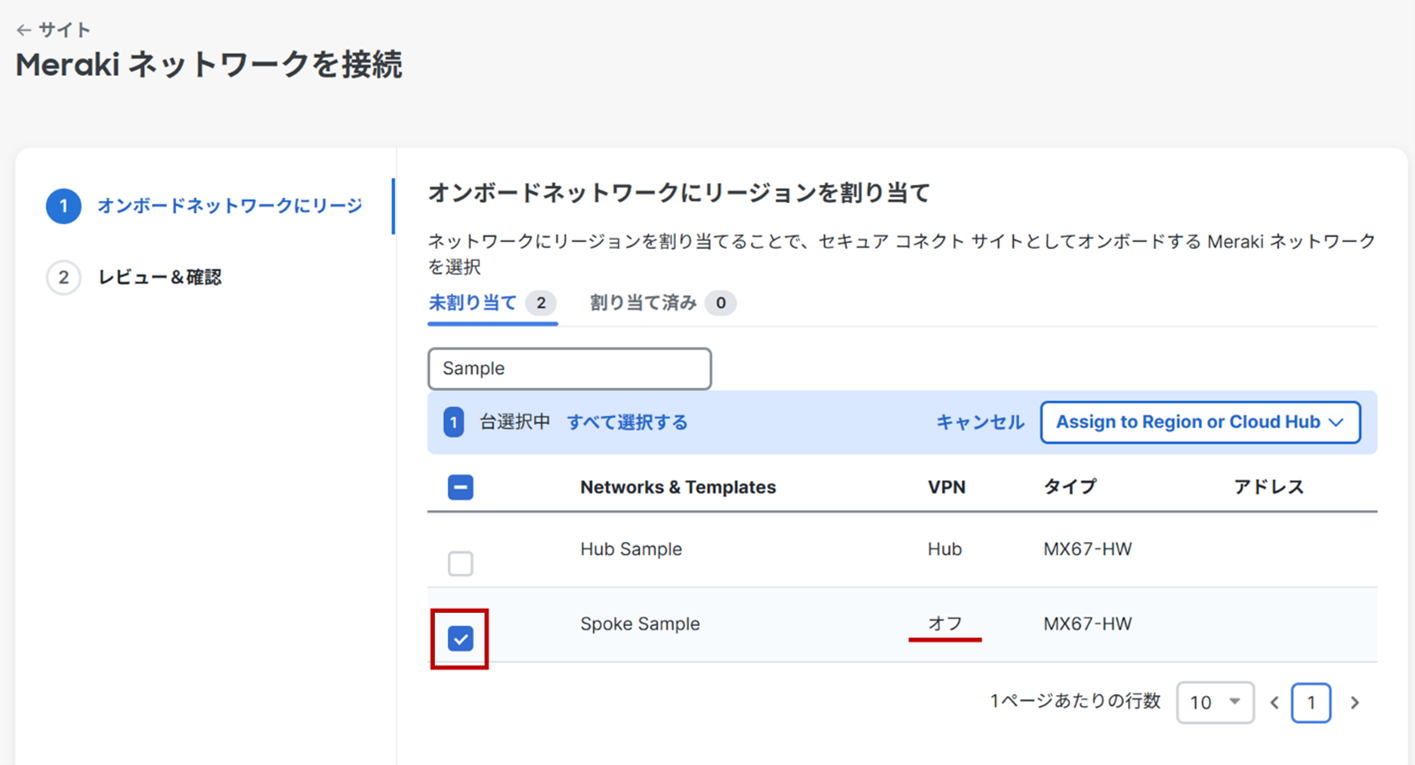Click step 2 circle icon in wizard
This screenshot has height=765, width=1415.
(x=63, y=277)
